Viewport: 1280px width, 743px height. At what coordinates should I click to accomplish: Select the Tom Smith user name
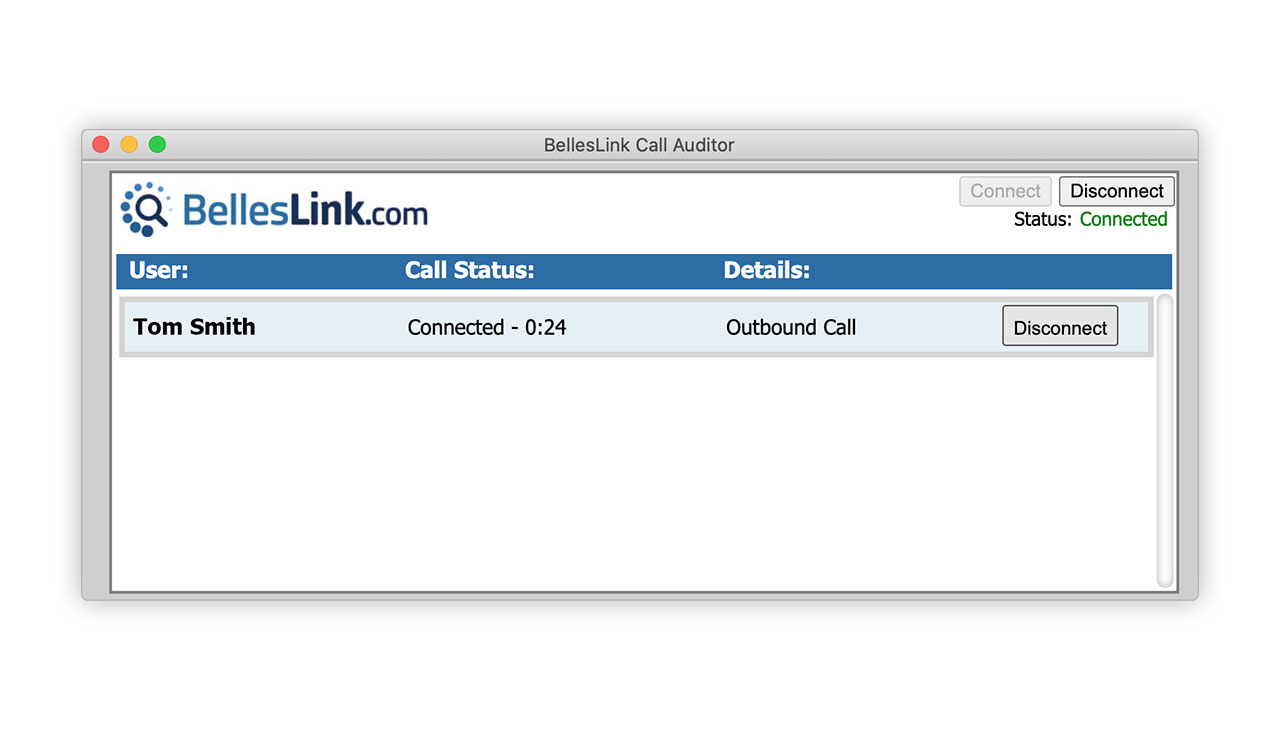tap(194, 327)
